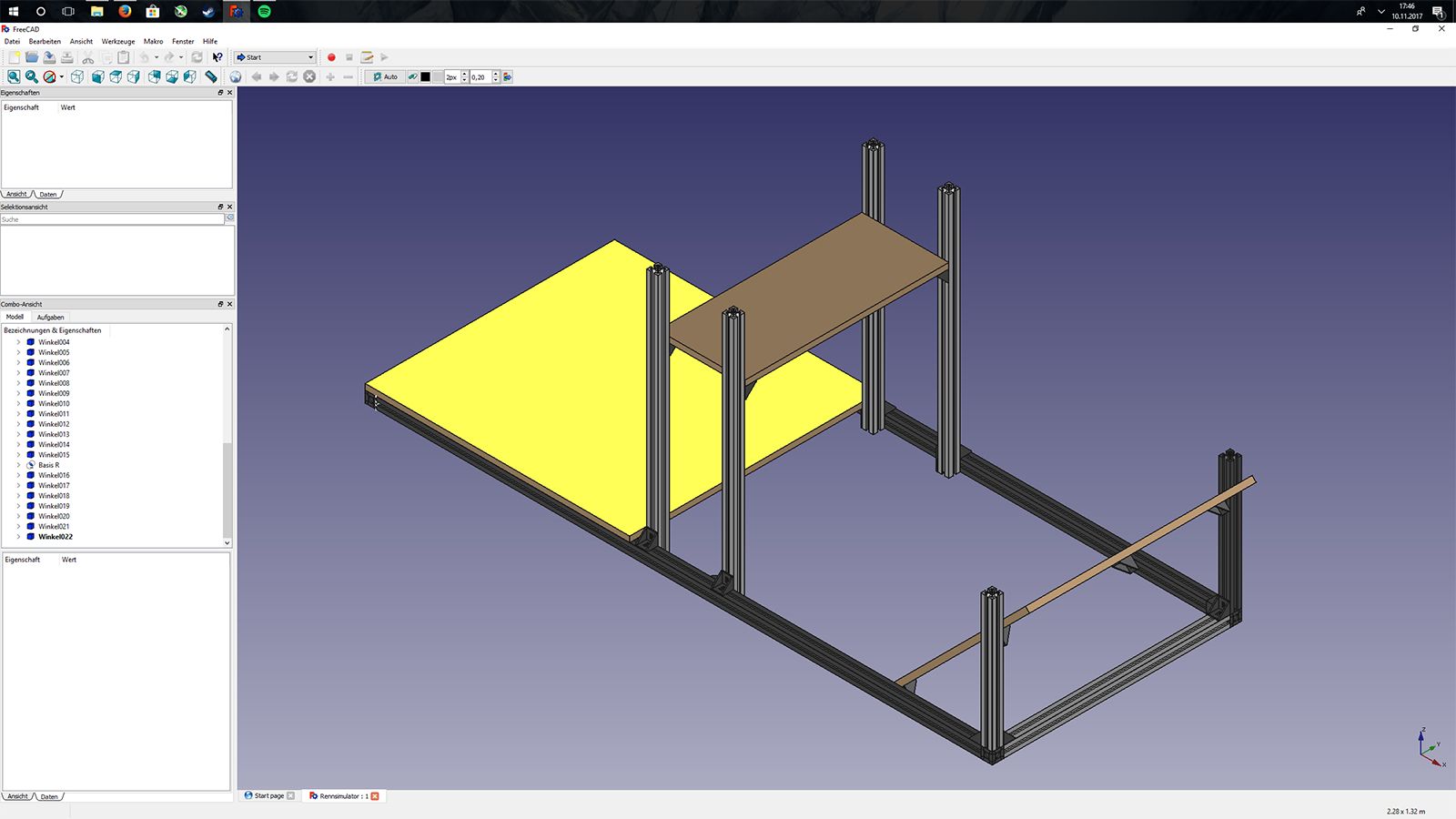This screenshot has width=1456, height=819.
Task: Open File Explorer from the taskbar
Action: pos(96,11)
